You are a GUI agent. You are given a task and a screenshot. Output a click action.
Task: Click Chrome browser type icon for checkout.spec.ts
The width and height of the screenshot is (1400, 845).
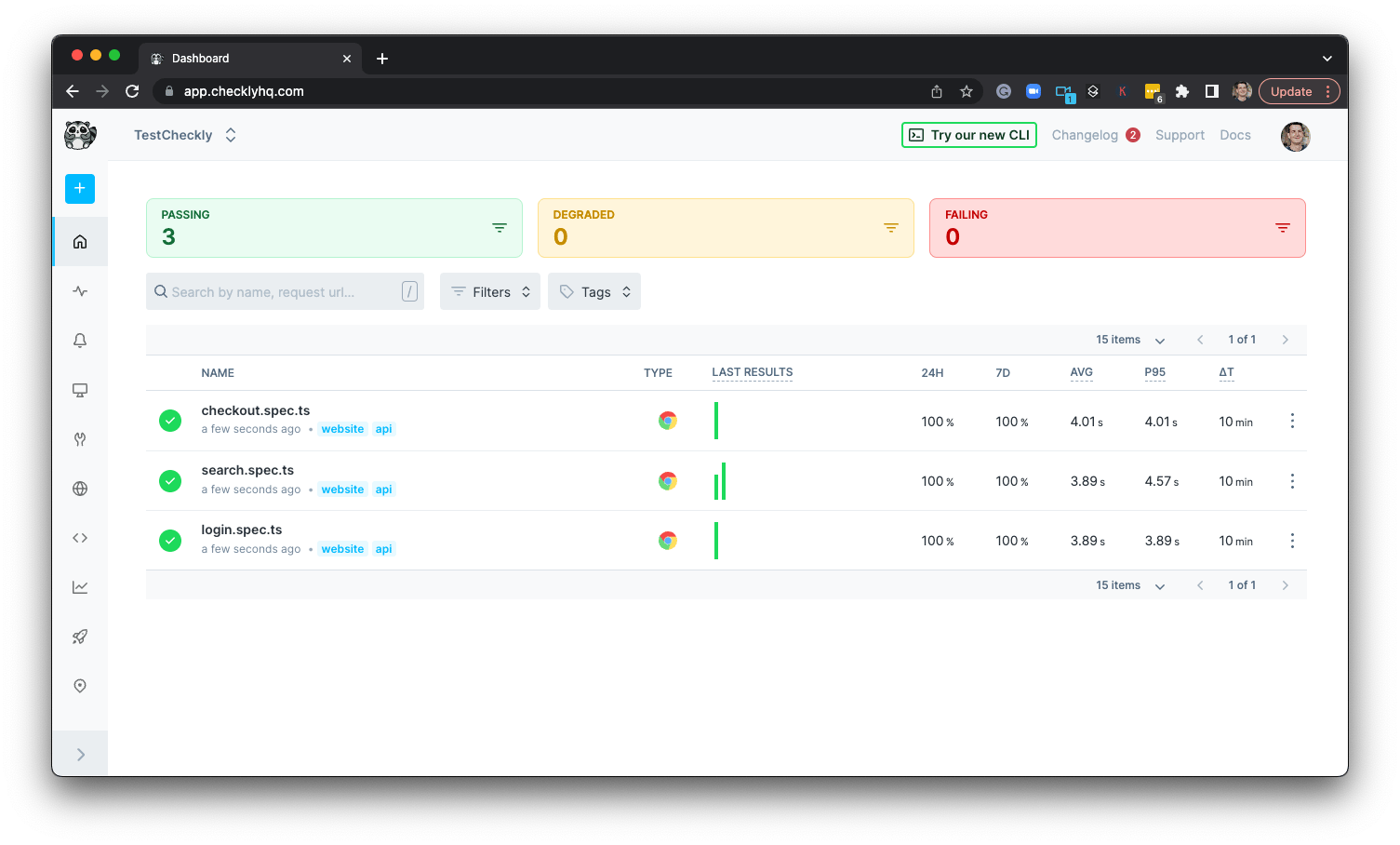click(667, 421)
